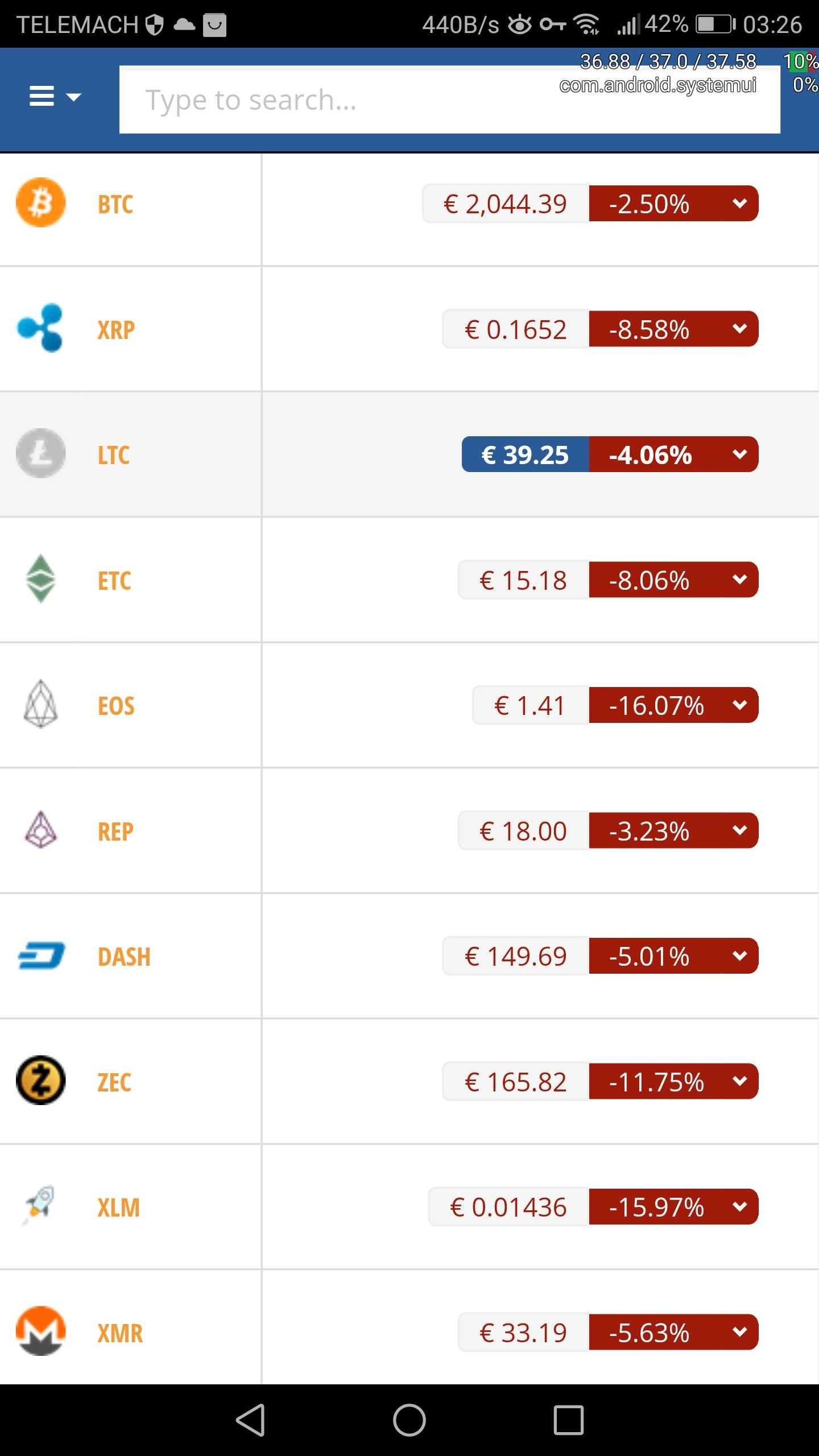Select the Litecoin coin icon
This screenshot has width=819, height=1456.
click(x=40, y=453)
